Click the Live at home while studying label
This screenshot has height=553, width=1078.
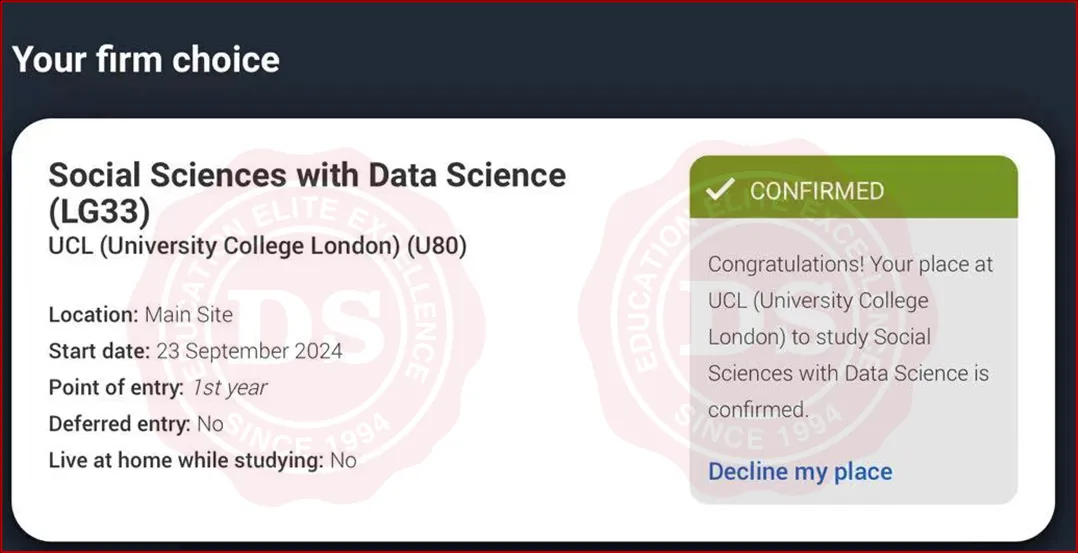[x=186, y=460]
